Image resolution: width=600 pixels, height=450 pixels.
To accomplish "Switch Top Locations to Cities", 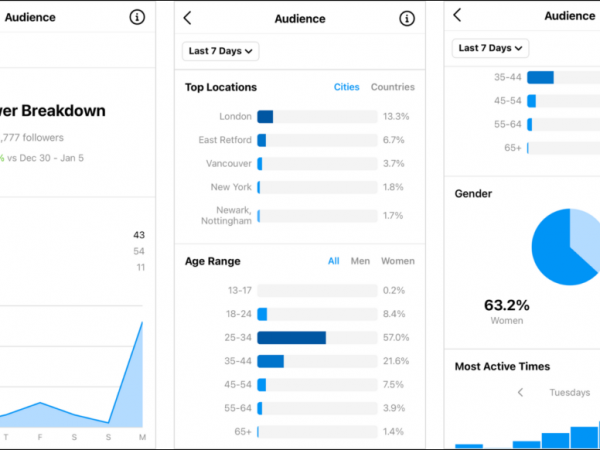I will 346,87.
